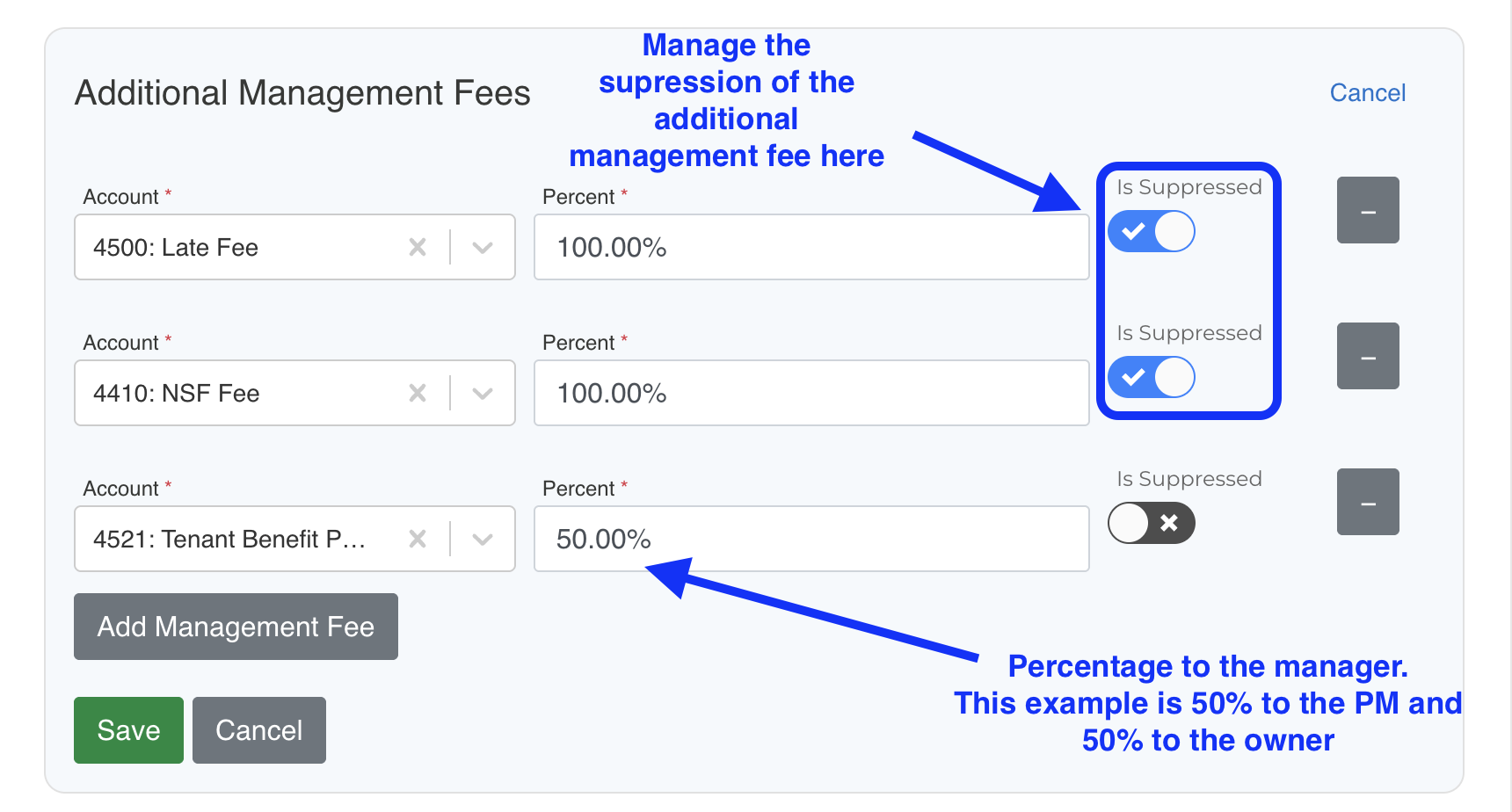The height and width of the screenshot is (812, 1512).
Task: Save the additional management fees
Action: coord(128,730)
